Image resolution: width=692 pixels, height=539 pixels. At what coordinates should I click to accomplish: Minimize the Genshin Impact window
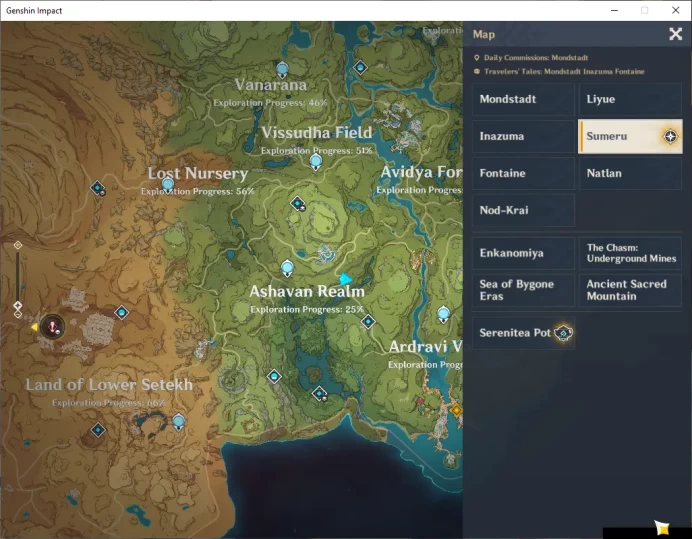point(614,10)
